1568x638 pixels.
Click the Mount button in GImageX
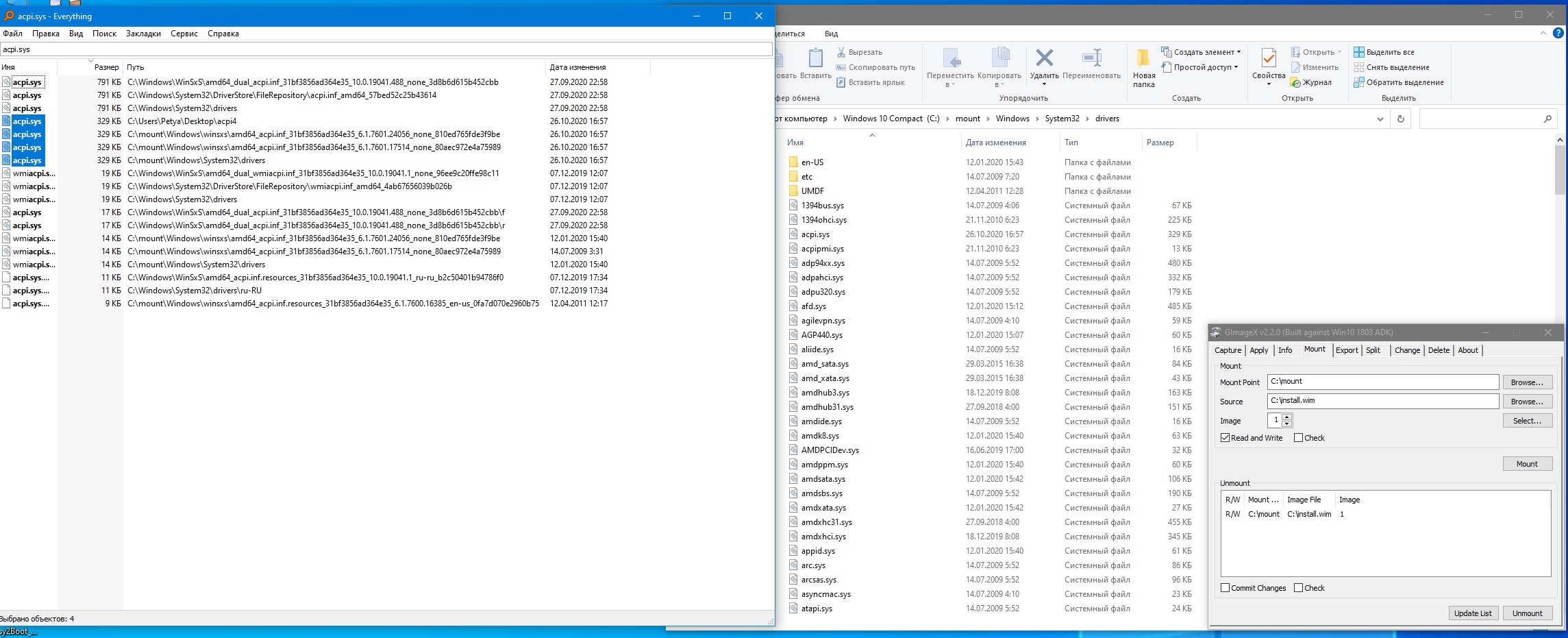[1527, 464]
